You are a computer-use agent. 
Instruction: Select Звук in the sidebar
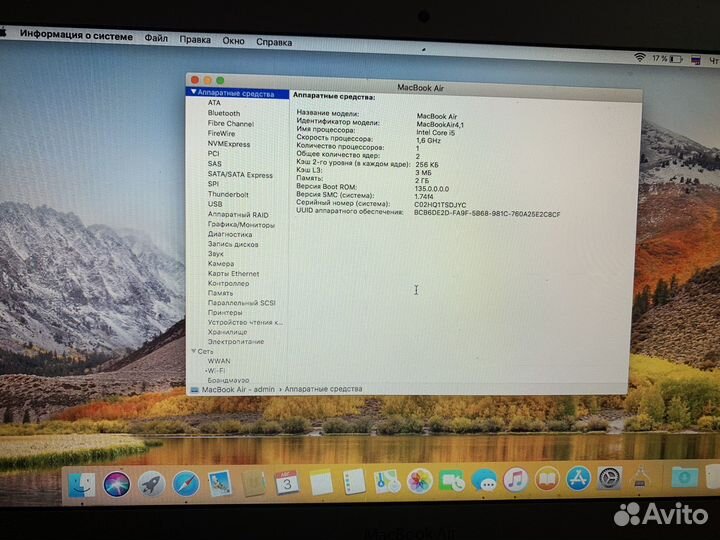coord(215,253)
